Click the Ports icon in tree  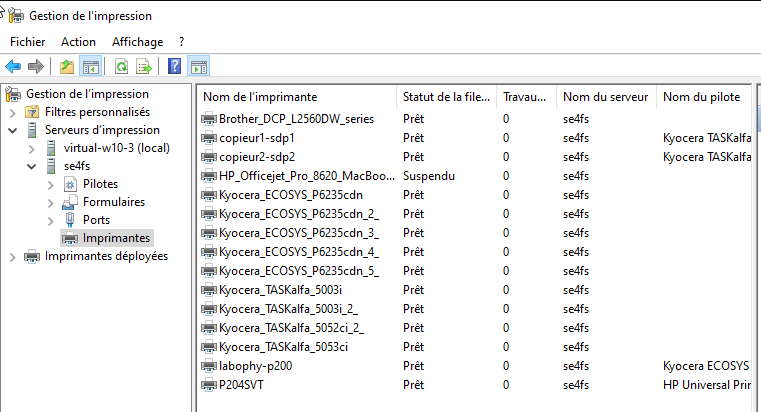(70, 220)
